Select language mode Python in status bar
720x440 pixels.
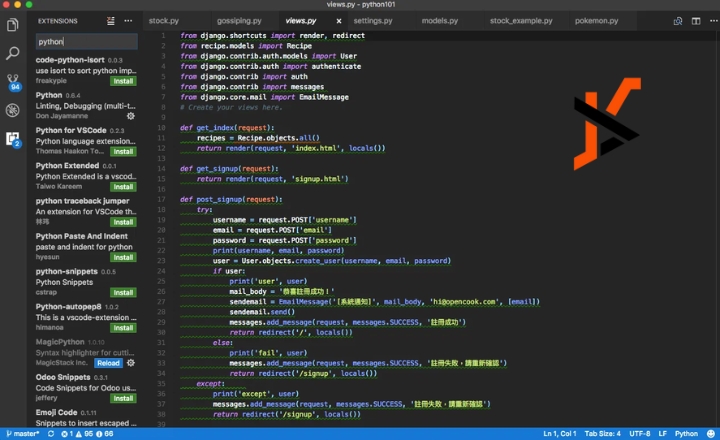(686, 434)
